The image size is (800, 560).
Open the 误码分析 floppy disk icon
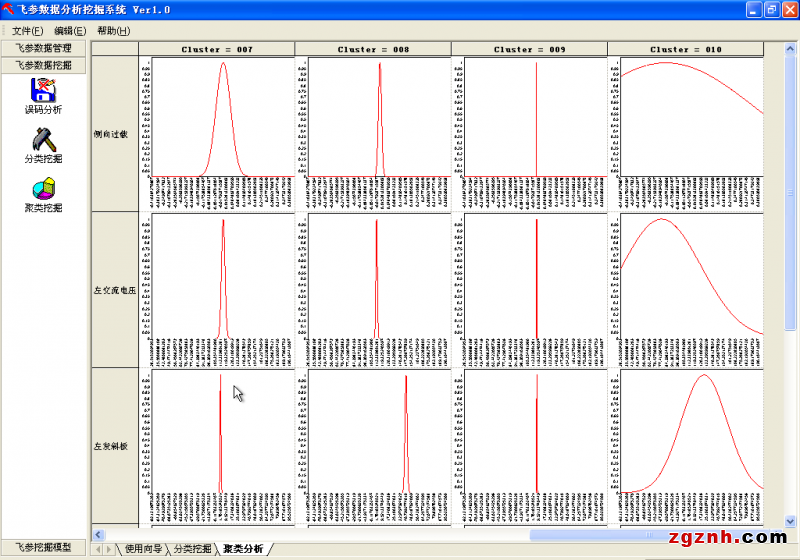click(43, 91)
